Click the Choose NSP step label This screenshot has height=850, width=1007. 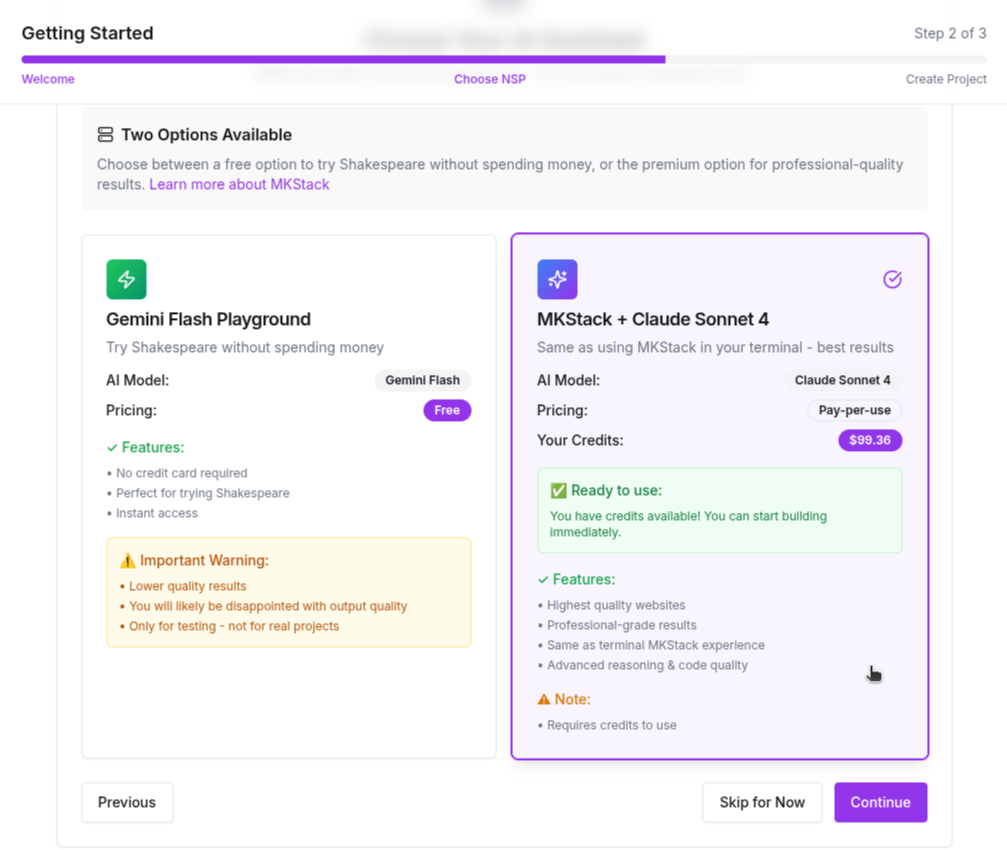(x=489, y=79)
